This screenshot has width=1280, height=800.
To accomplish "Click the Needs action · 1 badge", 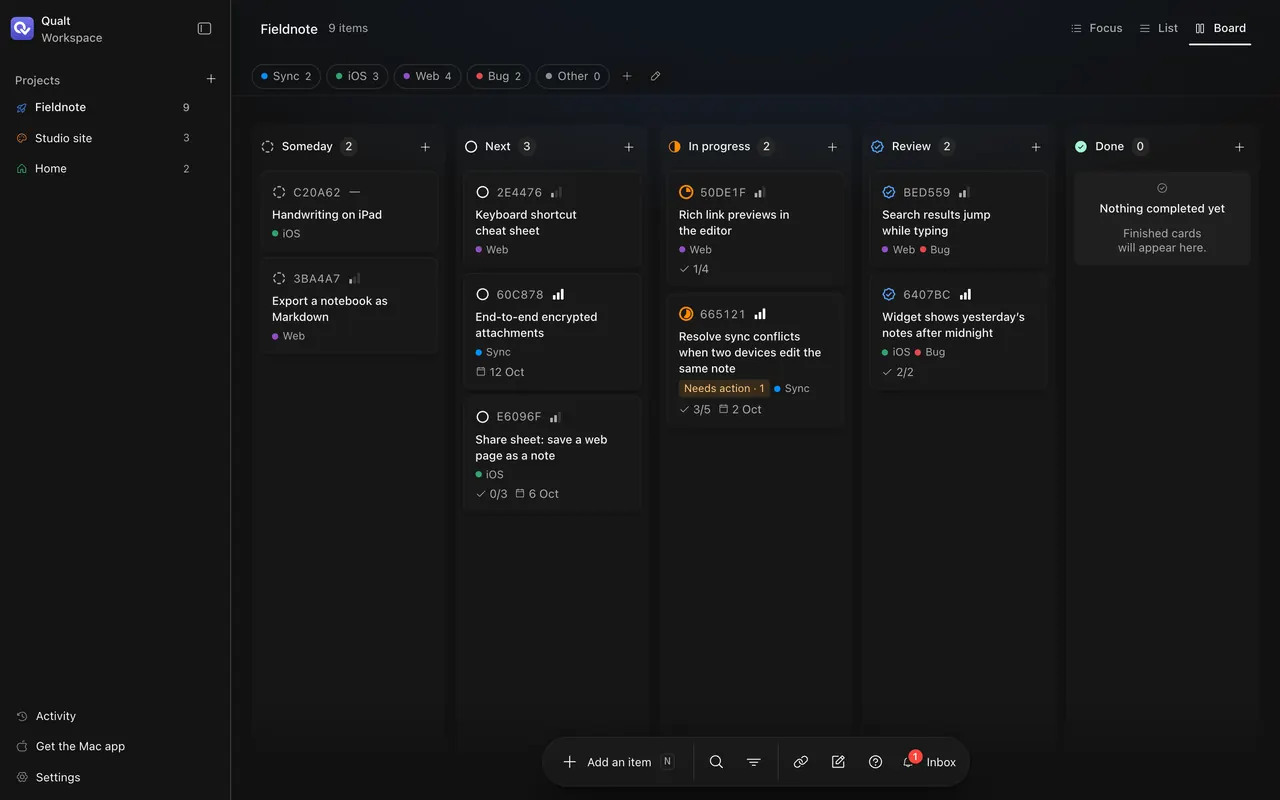I will 724,389.
